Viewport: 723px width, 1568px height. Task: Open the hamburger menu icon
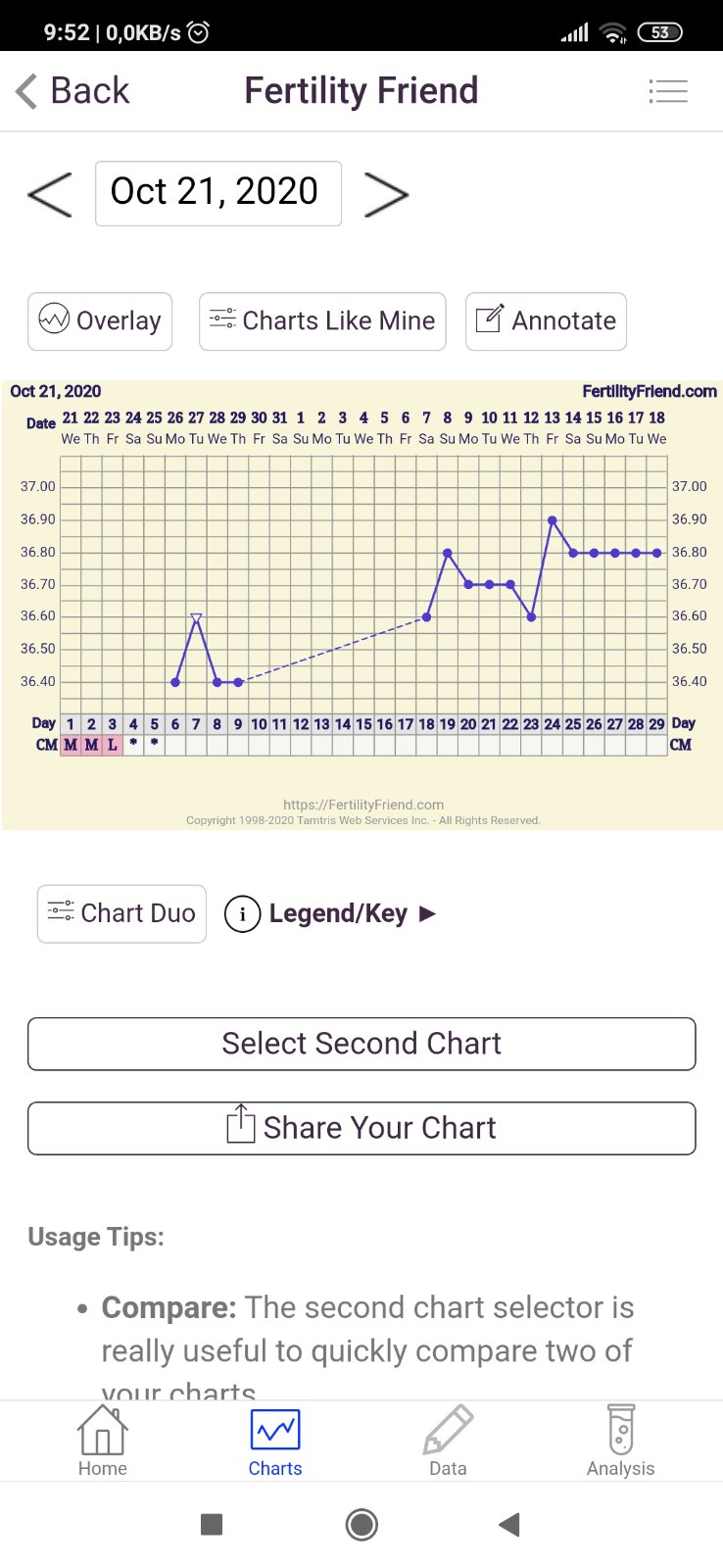point(668,91)
